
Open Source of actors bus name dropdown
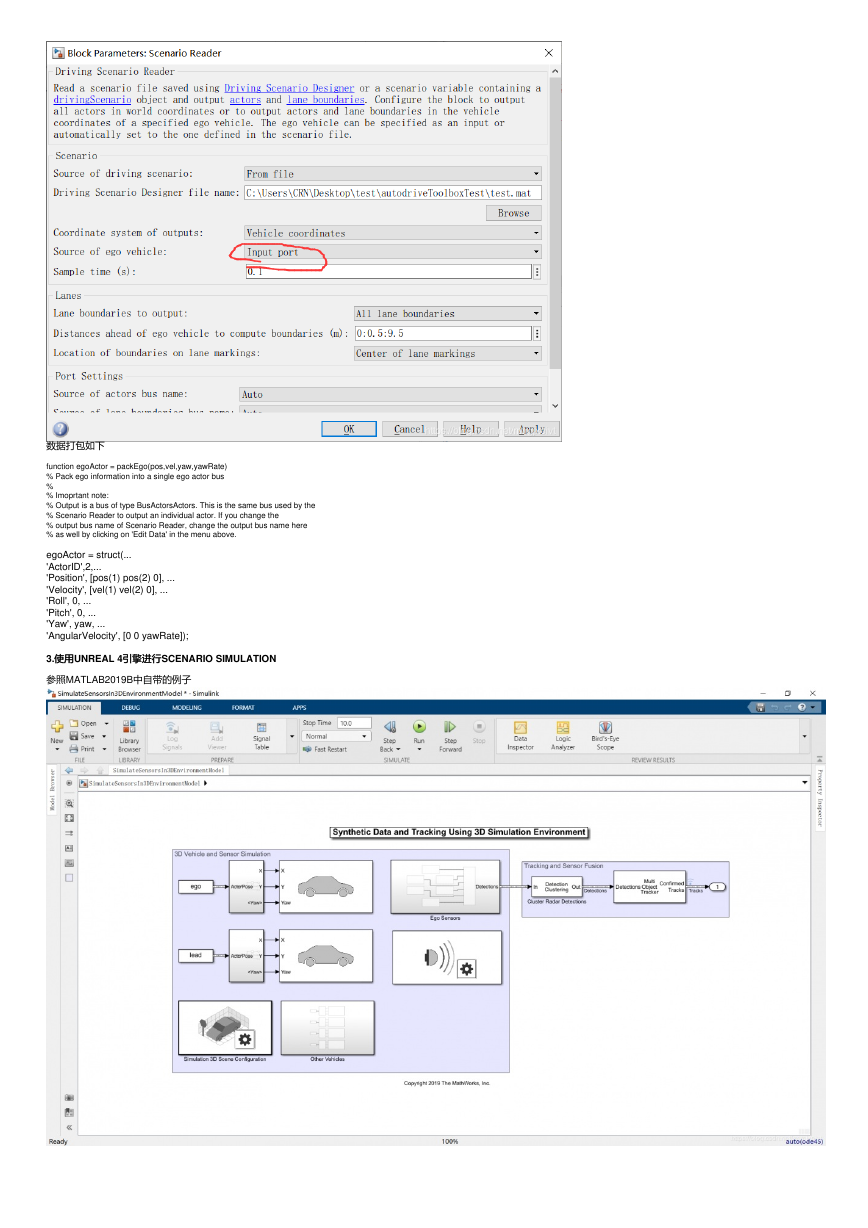point(391,394)
